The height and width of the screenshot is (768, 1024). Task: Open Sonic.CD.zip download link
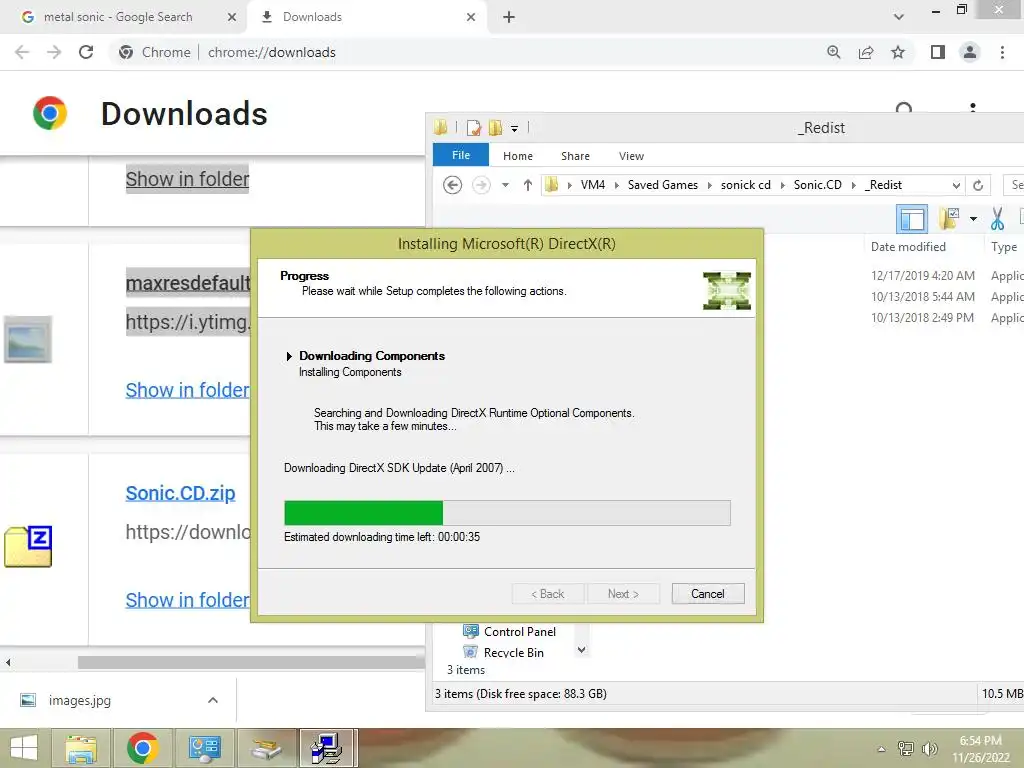point(180,493)
